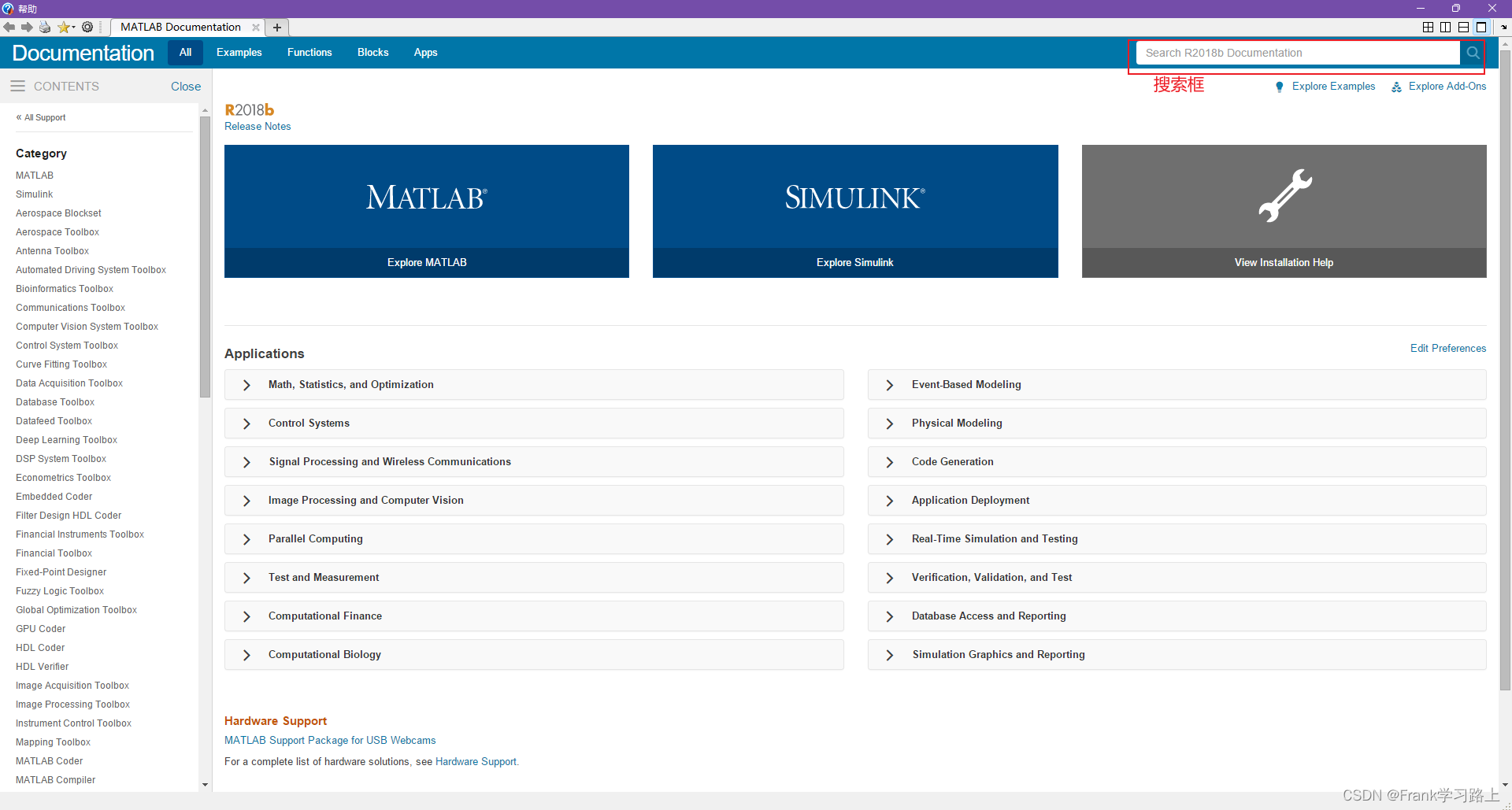Expand Signal Processing and Wireless Communications
Screen dimensions: 1512x810
(x=534, y=462)
